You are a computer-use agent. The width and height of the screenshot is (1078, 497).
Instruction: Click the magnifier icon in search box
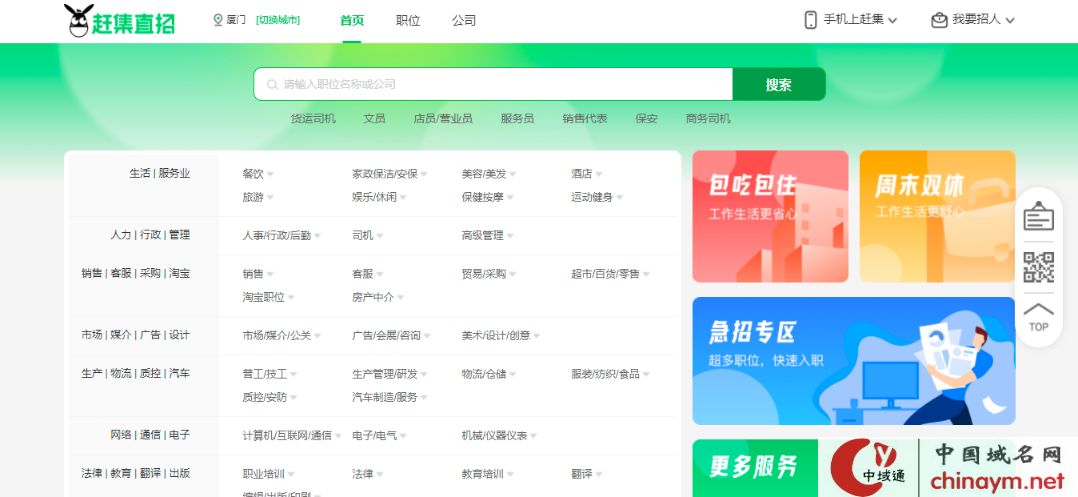click(271, 85)
